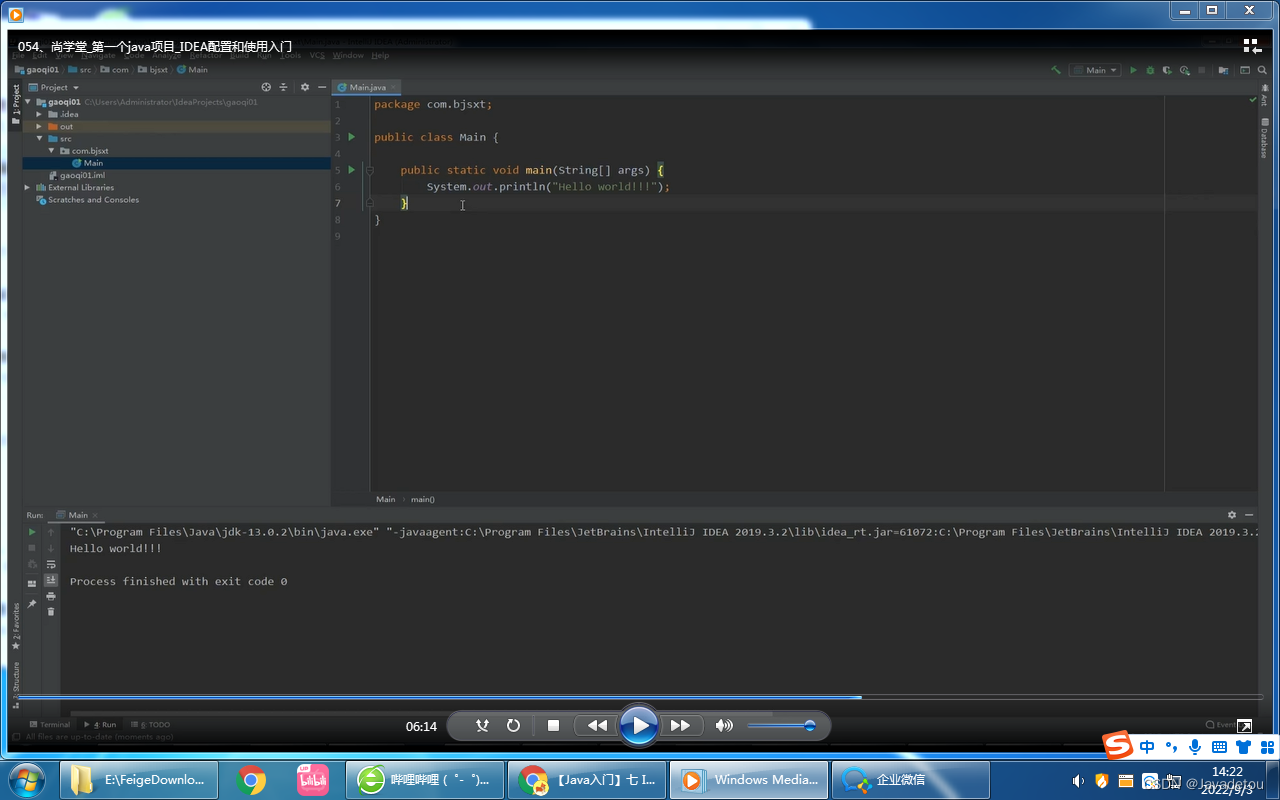Expand the out folder
Screen dimensions: 1280x800
coord(39,127)
